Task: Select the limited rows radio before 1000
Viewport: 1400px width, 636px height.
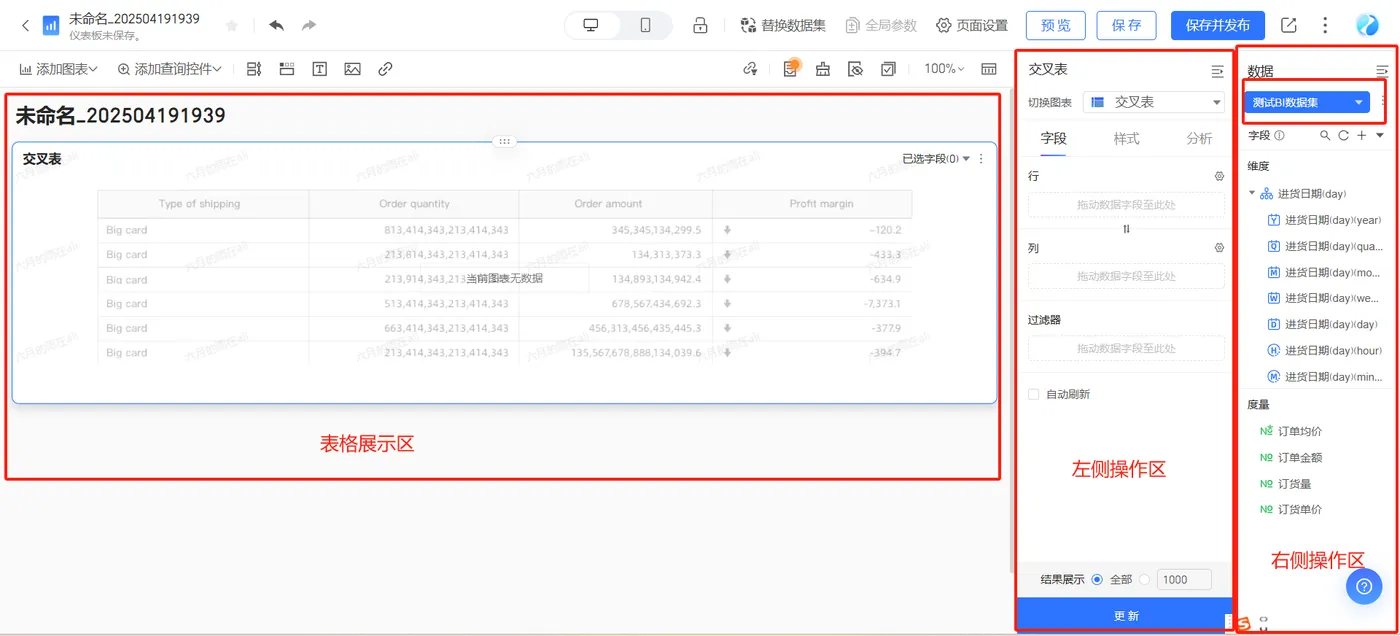Action: (1144, 579)
